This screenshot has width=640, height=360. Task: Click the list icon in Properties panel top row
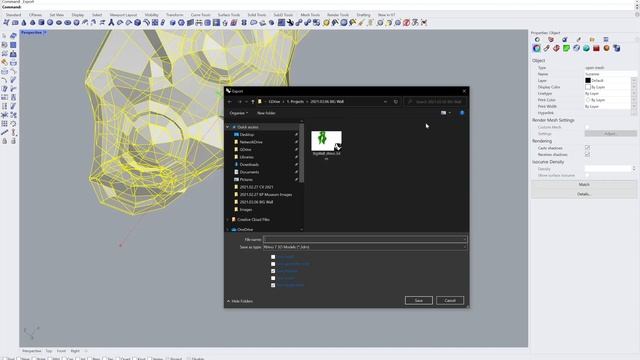click(606, 40)
